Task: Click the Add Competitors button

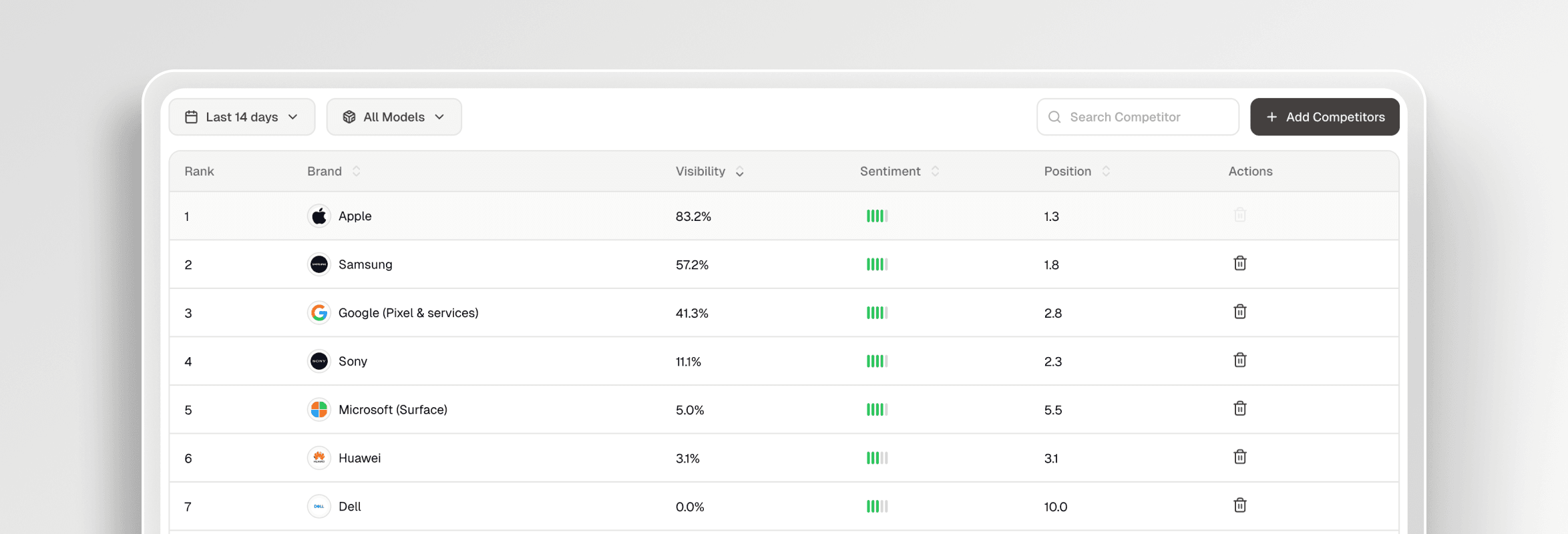Action: (x=1325, y=117)
